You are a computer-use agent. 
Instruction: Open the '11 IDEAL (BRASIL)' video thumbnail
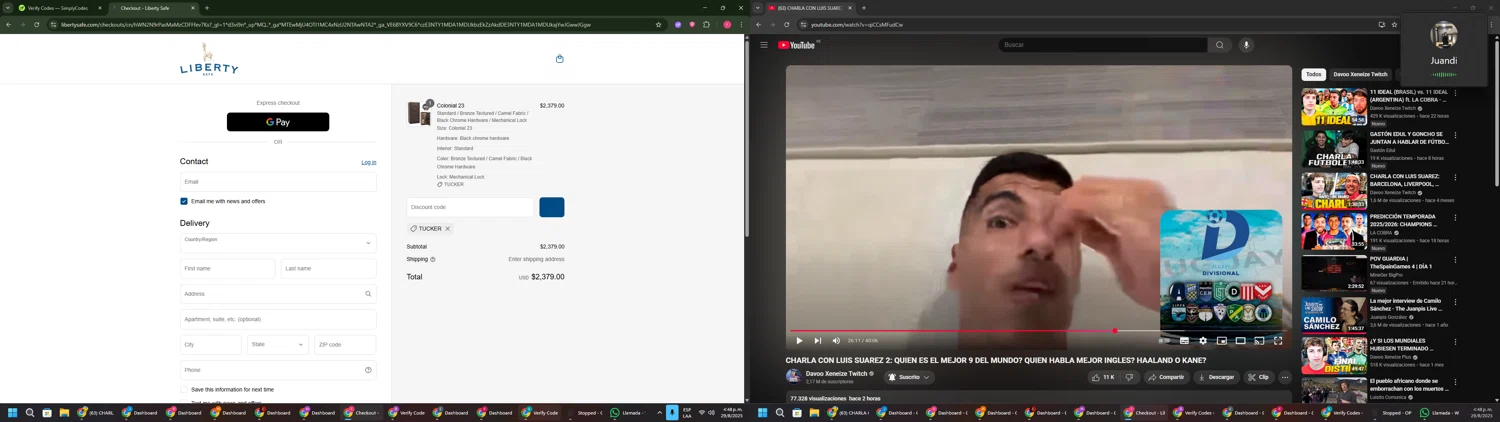click(x=1334, y=107)
